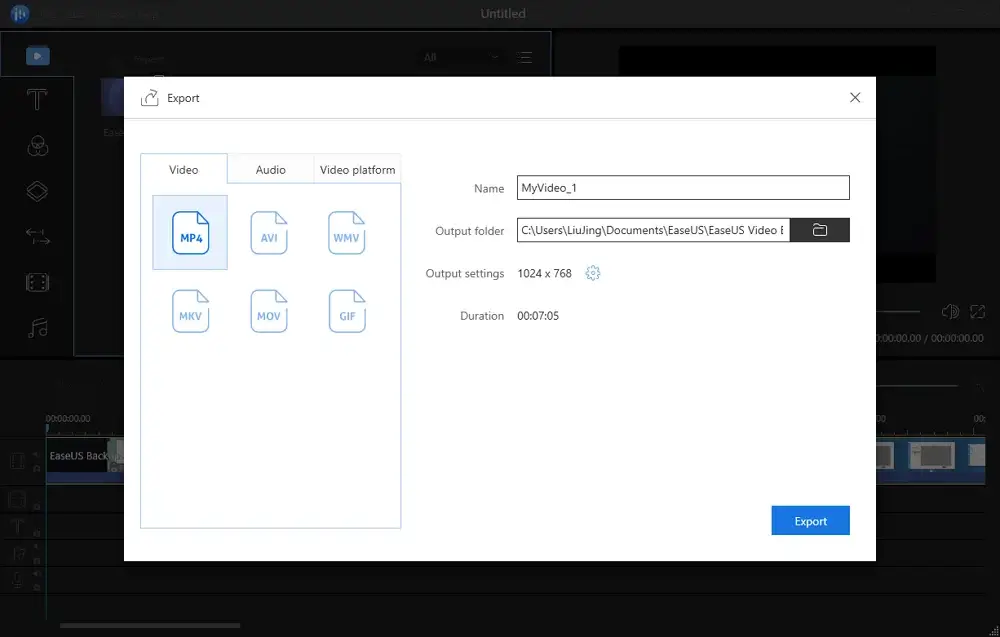Image resolution: width=1000 pixels, height=637 pixels.
Task: Select the Transitions arrows icon
Action: click(x=37, y=236)
